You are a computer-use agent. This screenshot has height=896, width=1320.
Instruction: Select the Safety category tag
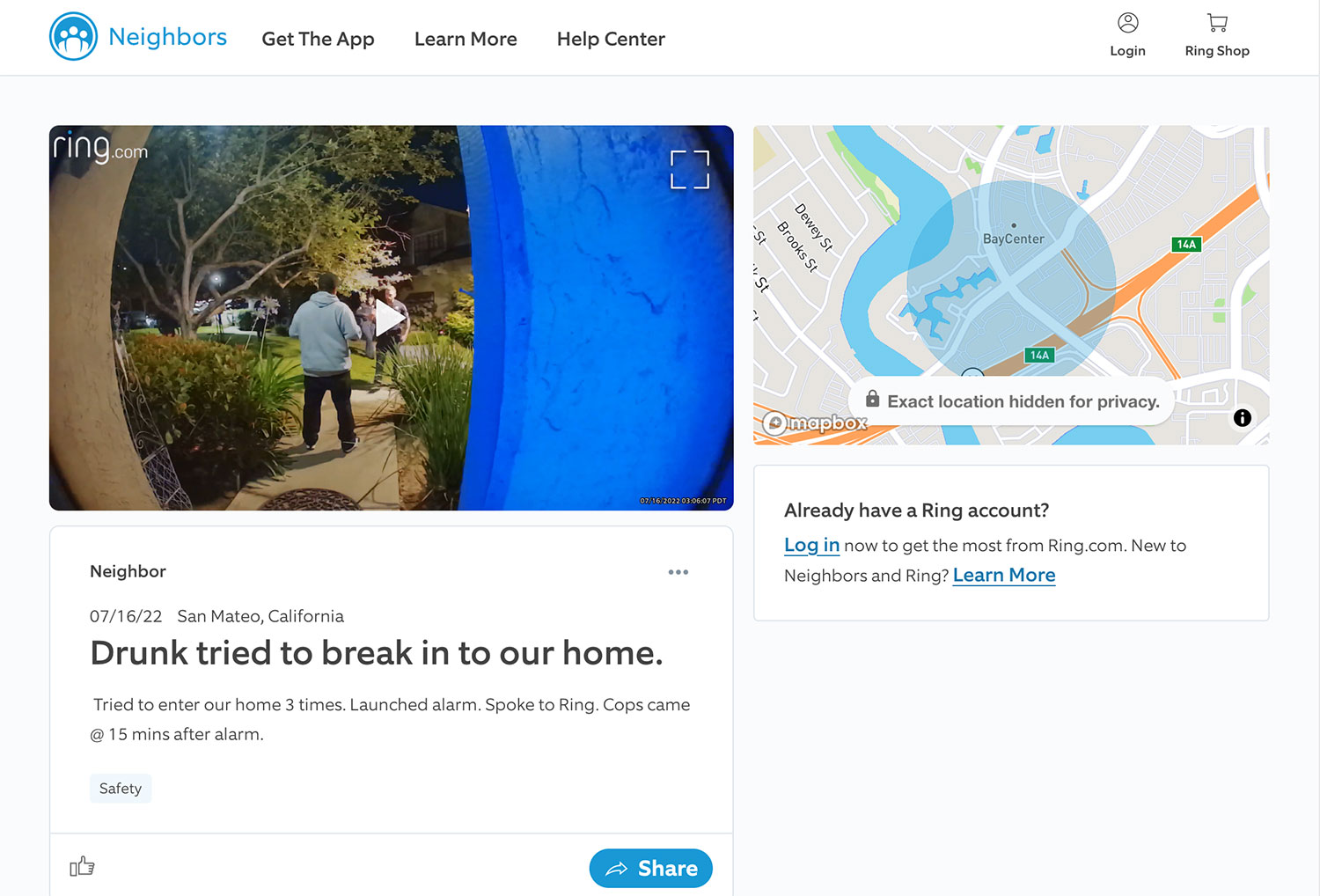coord(121,789)
